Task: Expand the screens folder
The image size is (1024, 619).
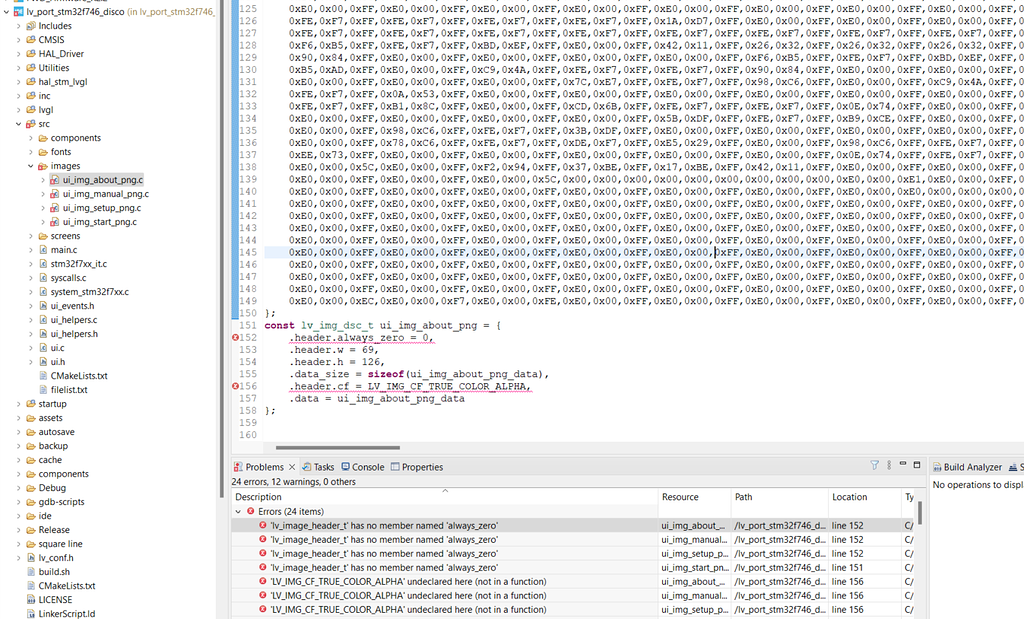Action: pos(30,236)
